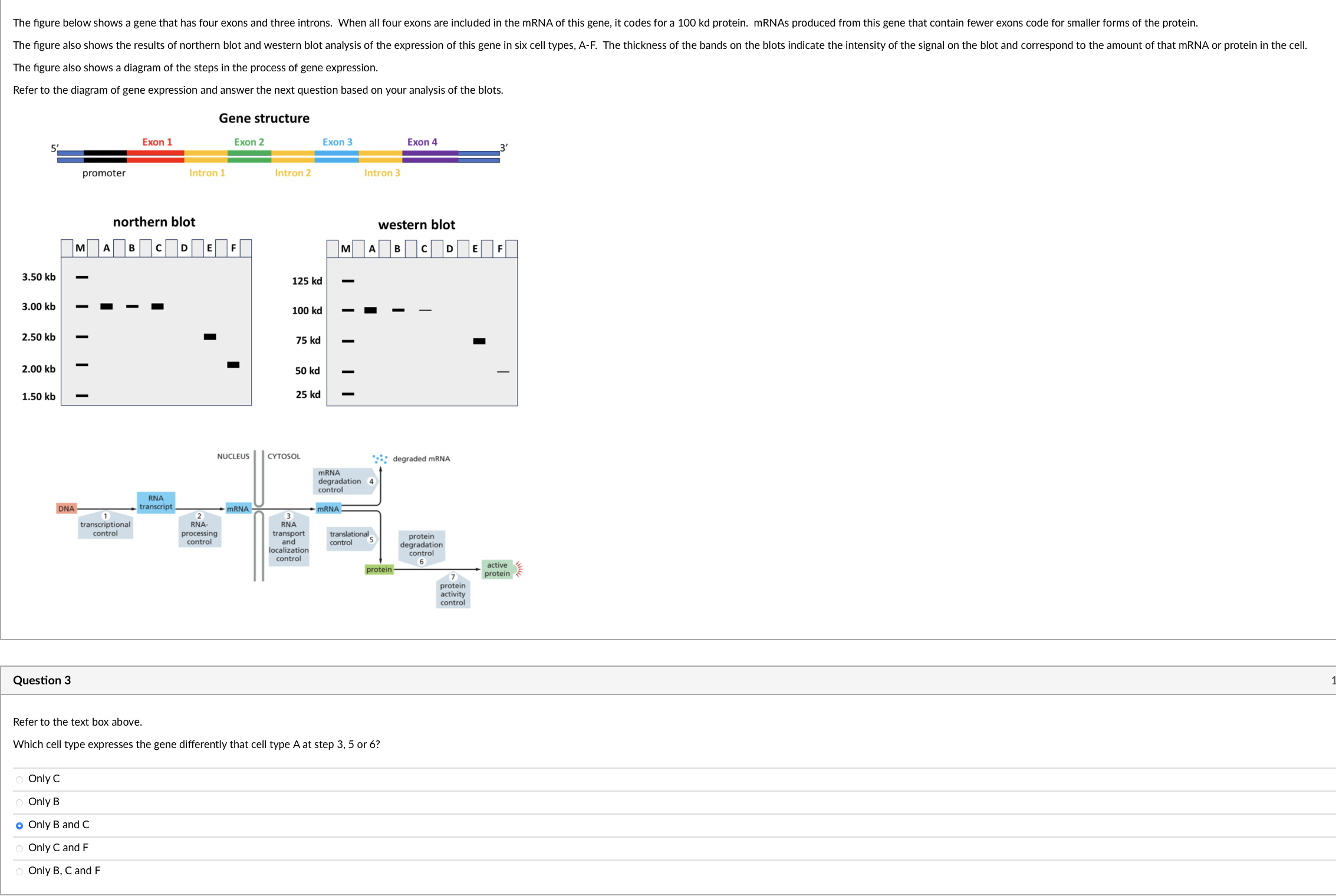Select the 'Only C' radio option

point(19,779)
